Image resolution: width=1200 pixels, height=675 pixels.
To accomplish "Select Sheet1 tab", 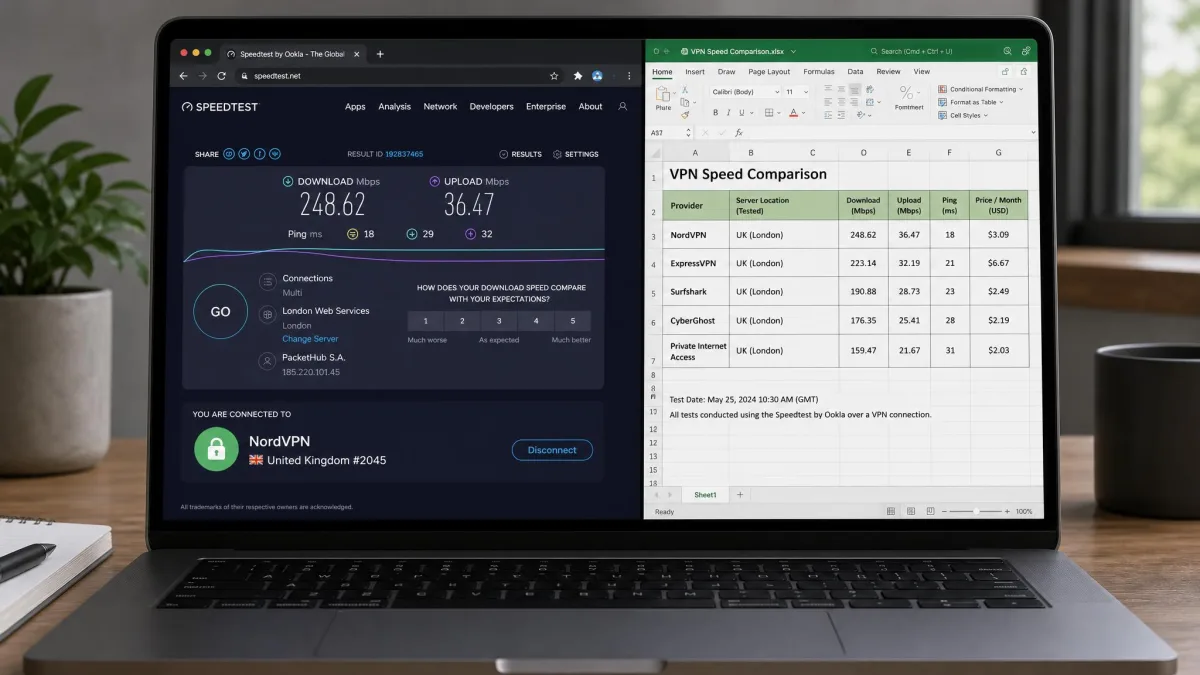I will (x=705, y=495).
